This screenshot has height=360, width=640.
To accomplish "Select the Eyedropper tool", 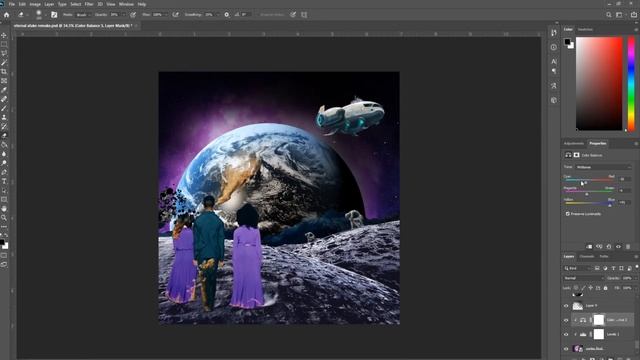I will 4,90.
